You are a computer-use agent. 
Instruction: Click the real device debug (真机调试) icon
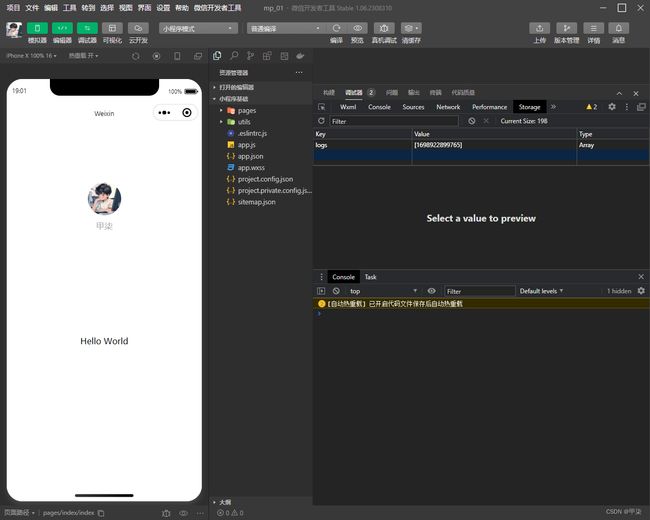(x=384, y=28)
